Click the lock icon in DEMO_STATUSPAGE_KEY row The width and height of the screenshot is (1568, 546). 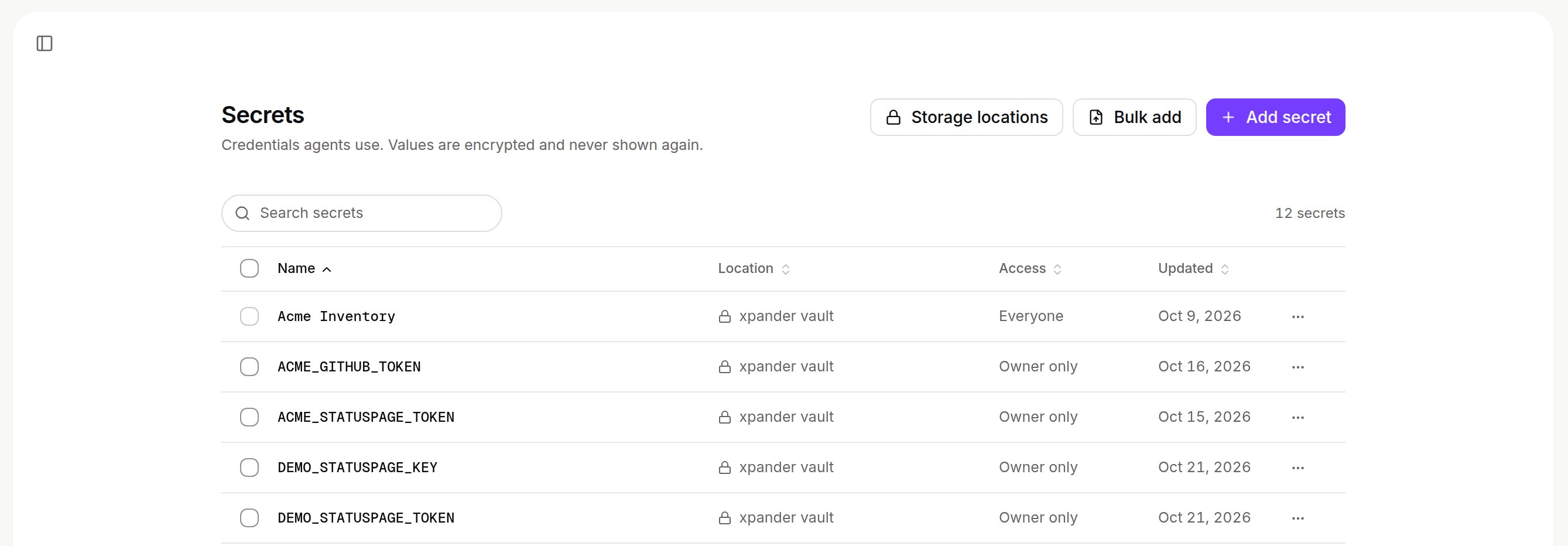pos(724,467)
